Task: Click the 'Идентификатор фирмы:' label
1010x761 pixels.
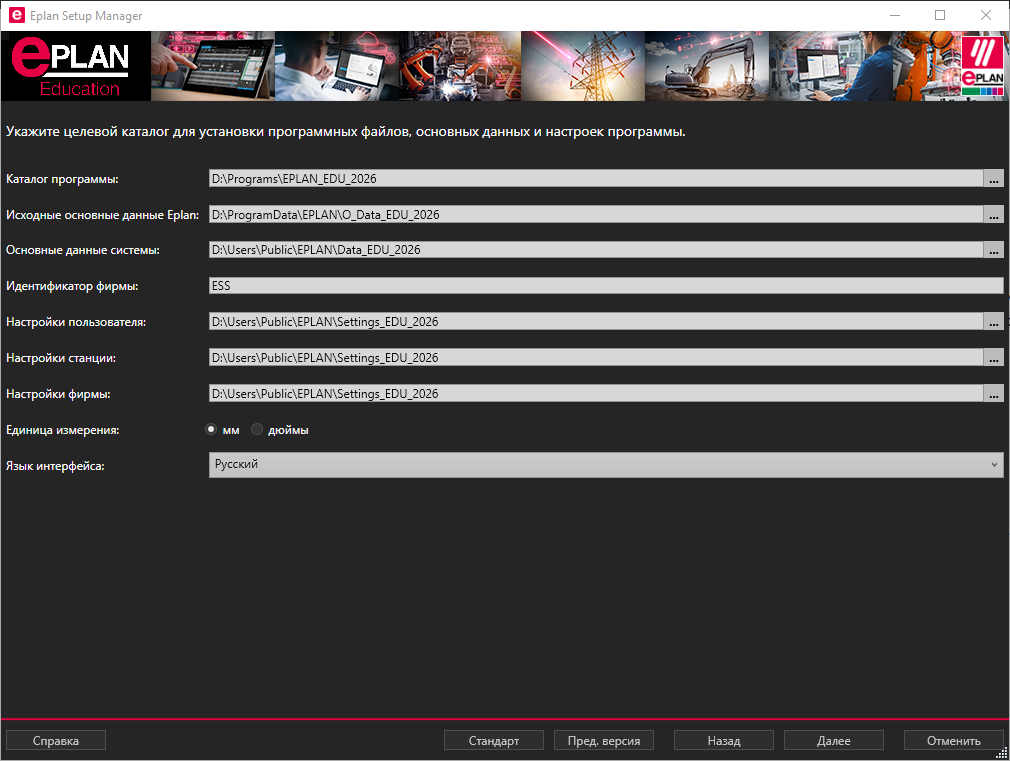Action: 72,286
